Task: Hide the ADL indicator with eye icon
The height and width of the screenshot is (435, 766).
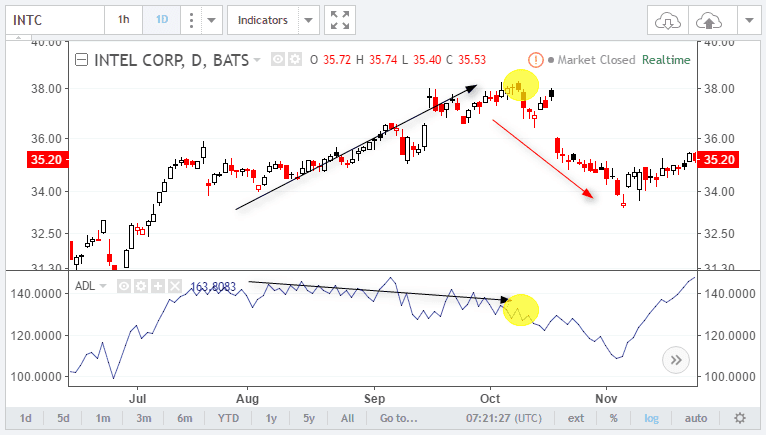Action: [124, 286]
